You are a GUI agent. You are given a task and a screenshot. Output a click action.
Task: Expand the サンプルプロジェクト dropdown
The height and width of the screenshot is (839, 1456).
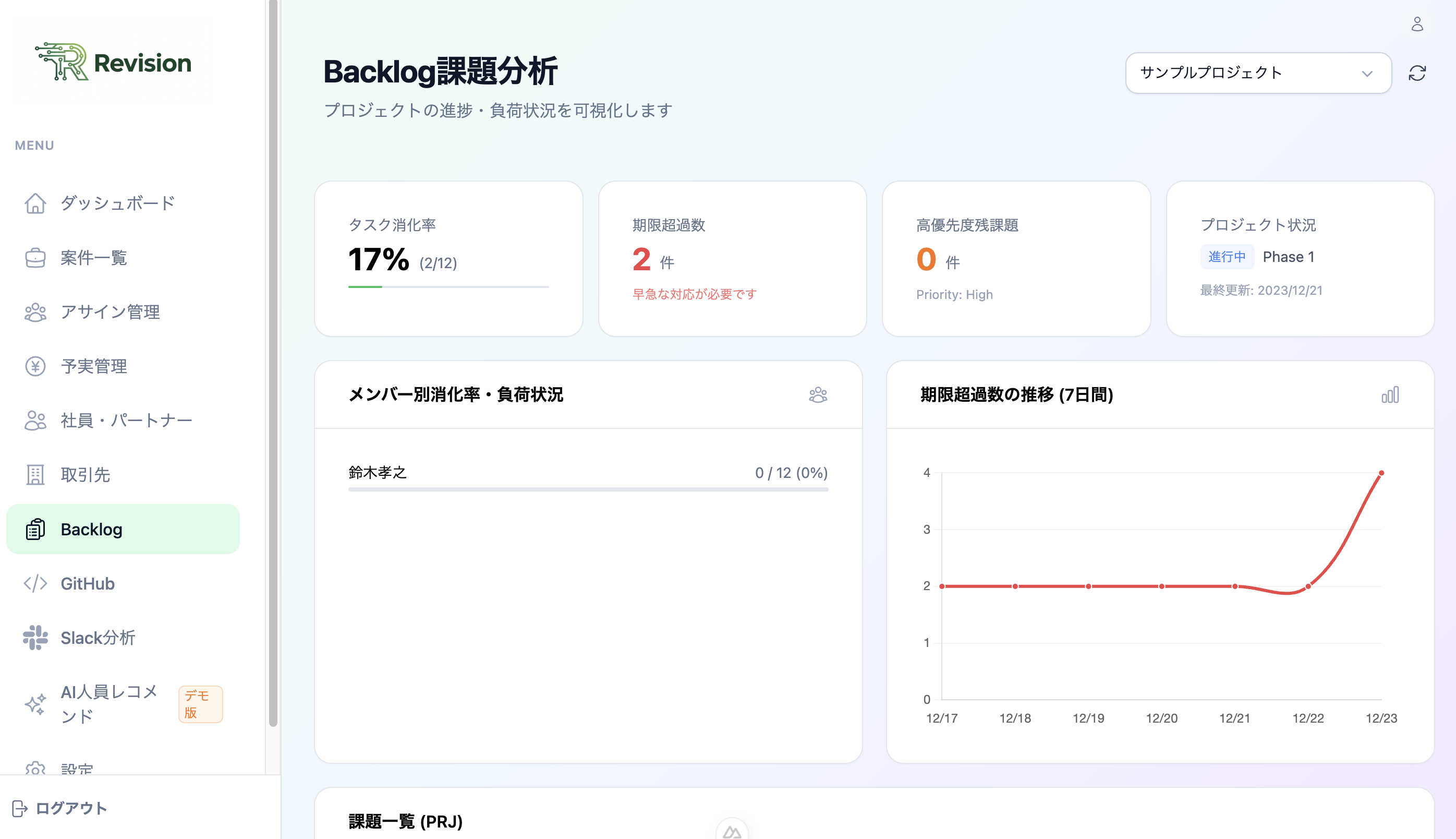pyautogui.click(x=1258, y=73)
